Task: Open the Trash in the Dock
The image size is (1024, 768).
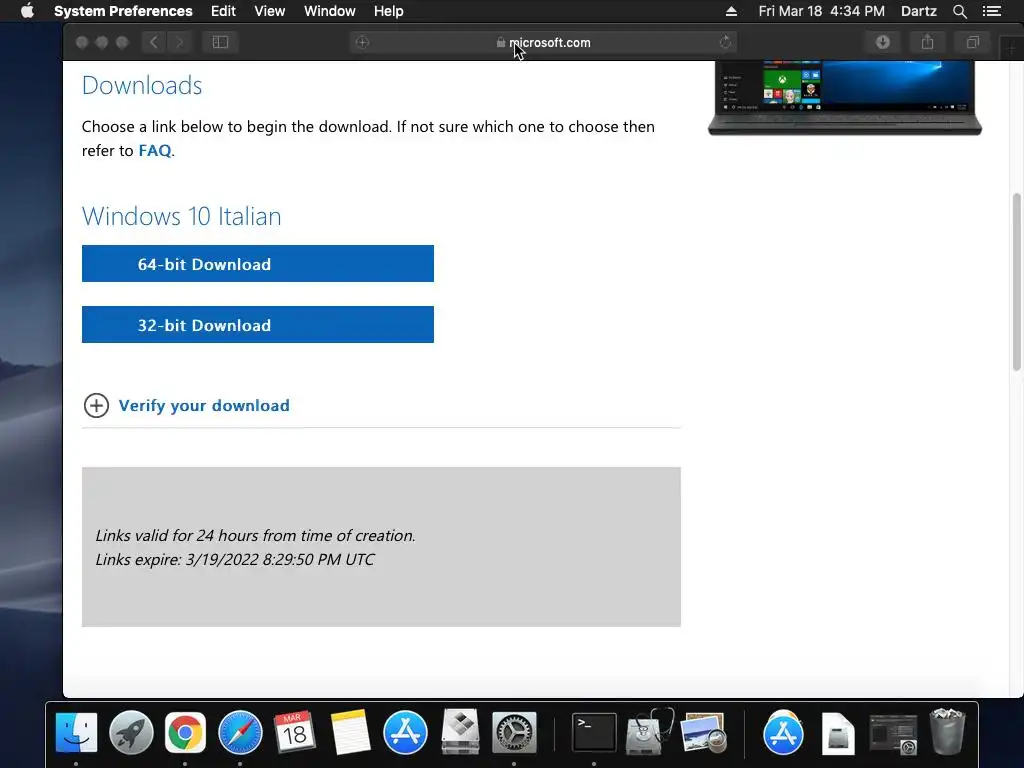Action: coord(947,732)
